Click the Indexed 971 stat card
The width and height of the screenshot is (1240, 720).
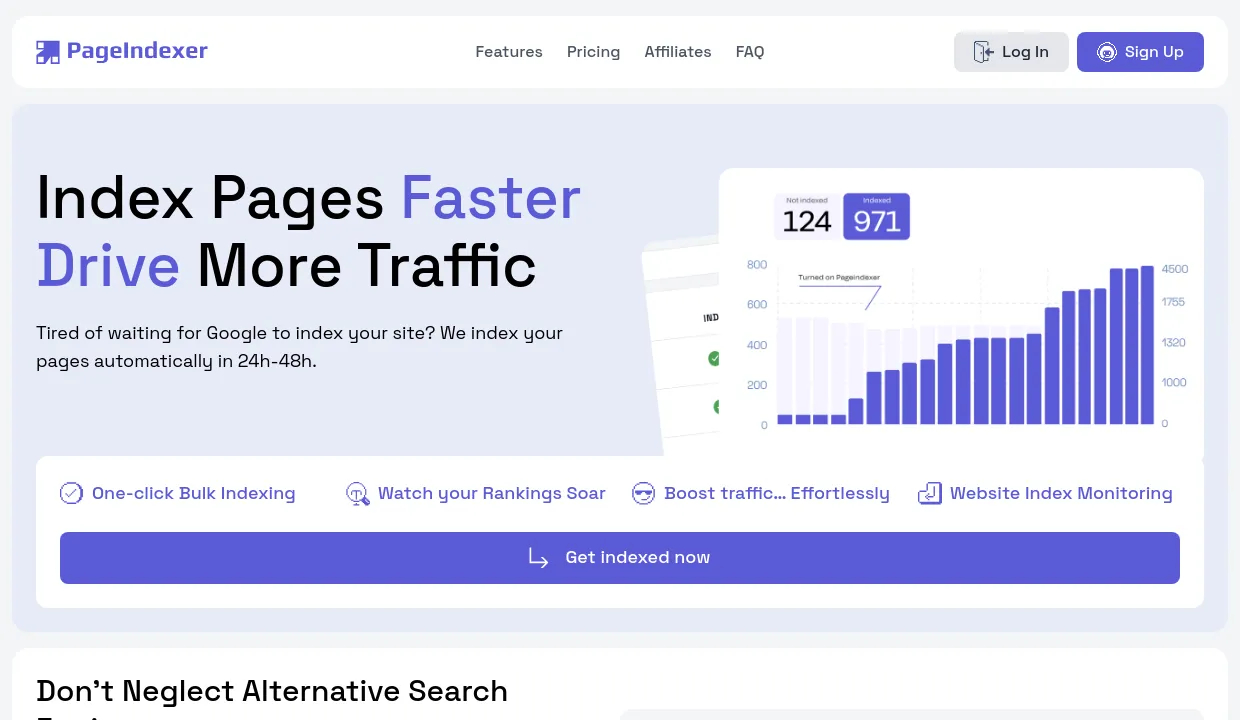(877, 216)
